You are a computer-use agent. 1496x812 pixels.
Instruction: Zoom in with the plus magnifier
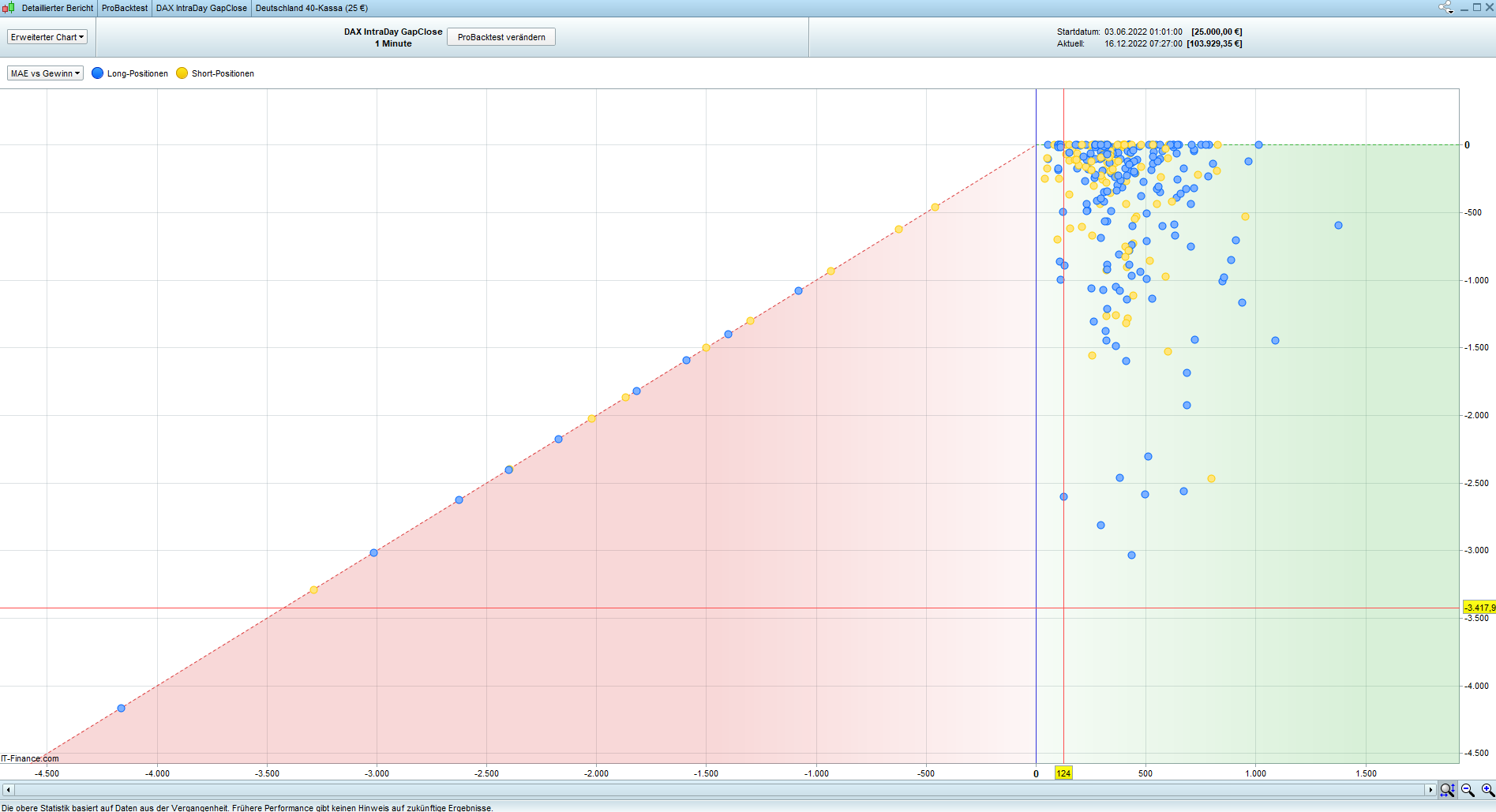1487,790
